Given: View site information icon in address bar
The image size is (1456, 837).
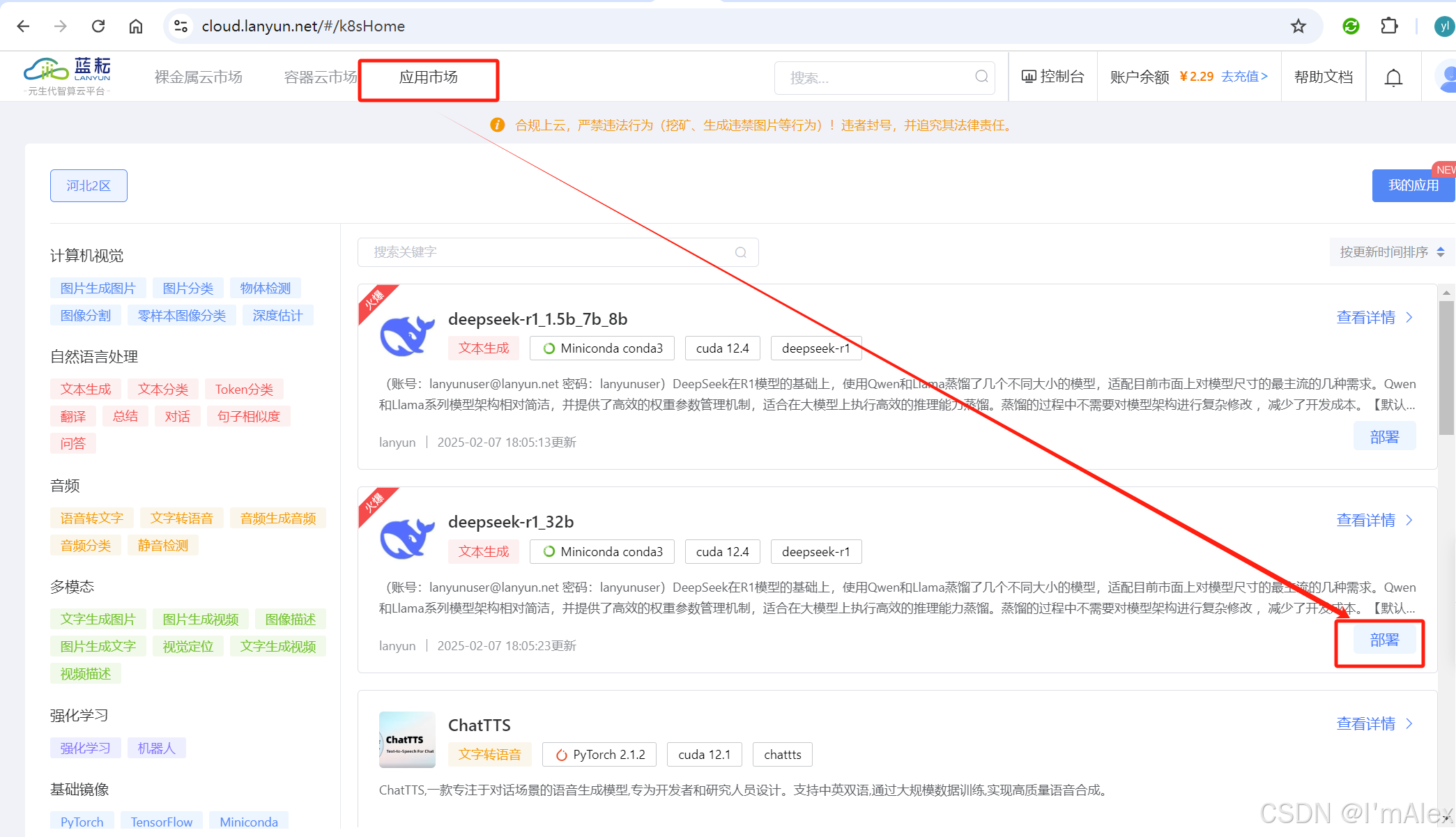Looking at the screenshot, I should click(x=181, y=26).
